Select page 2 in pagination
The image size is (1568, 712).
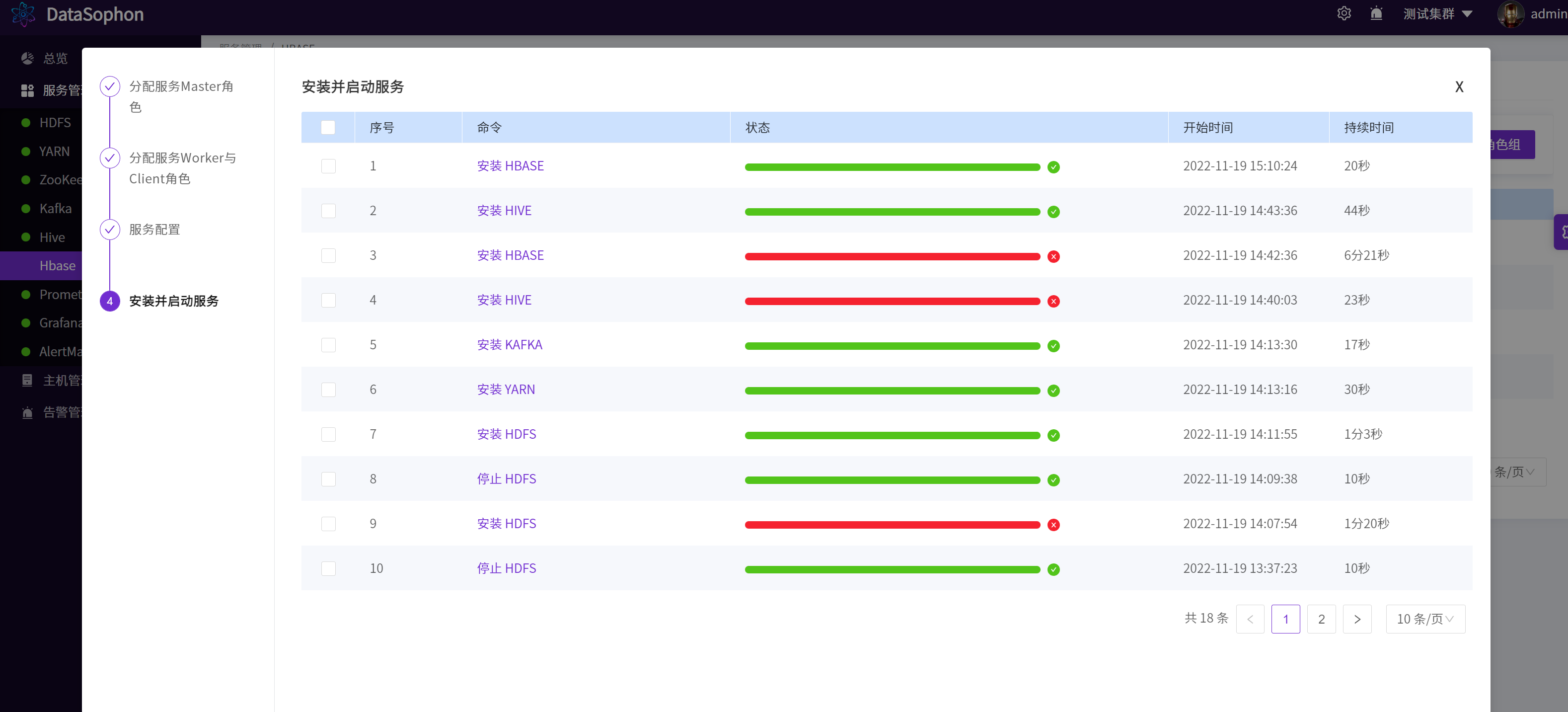(x=1321, y=619)
